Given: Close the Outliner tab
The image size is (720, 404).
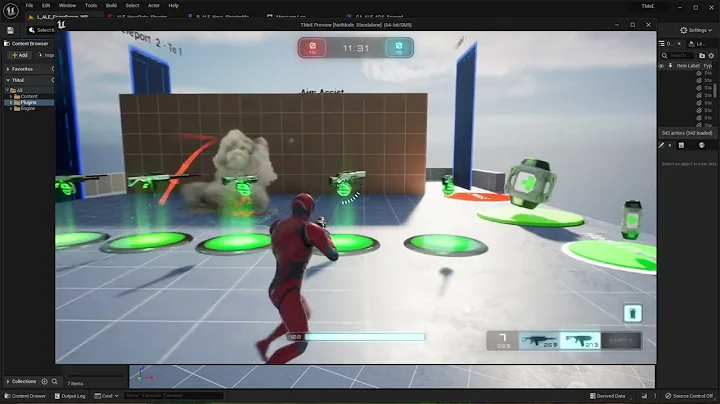Looking at the screenshot, I should 679,44.
